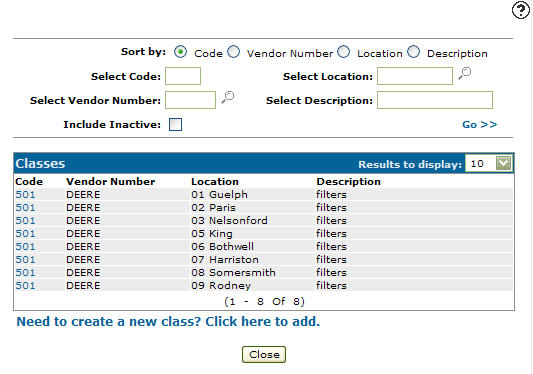Click the link to add a new class
This screenshot has height=374, width=533.
[168, 321]
